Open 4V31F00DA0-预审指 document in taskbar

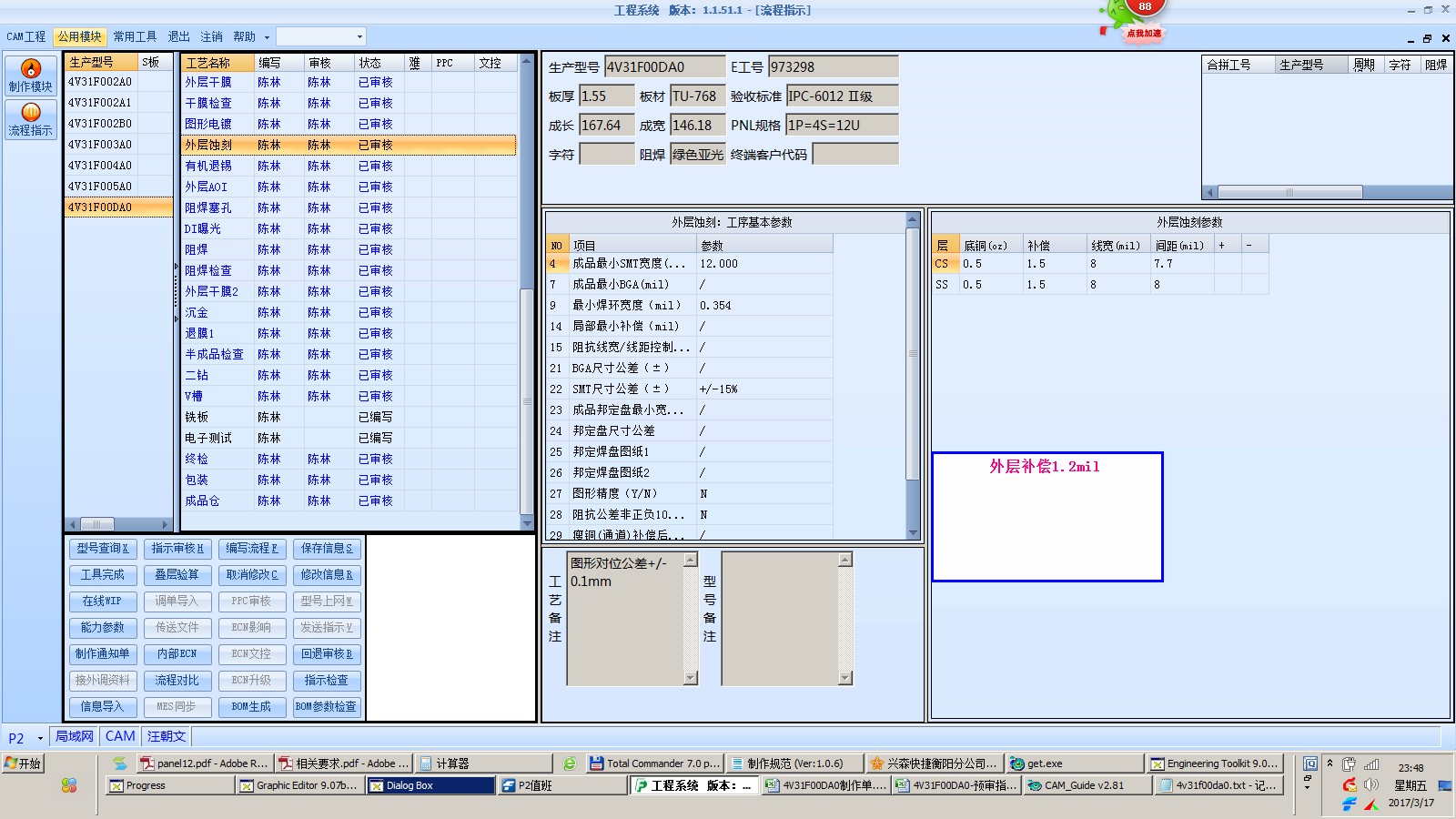pyautogui.click(x=955, y=785)
